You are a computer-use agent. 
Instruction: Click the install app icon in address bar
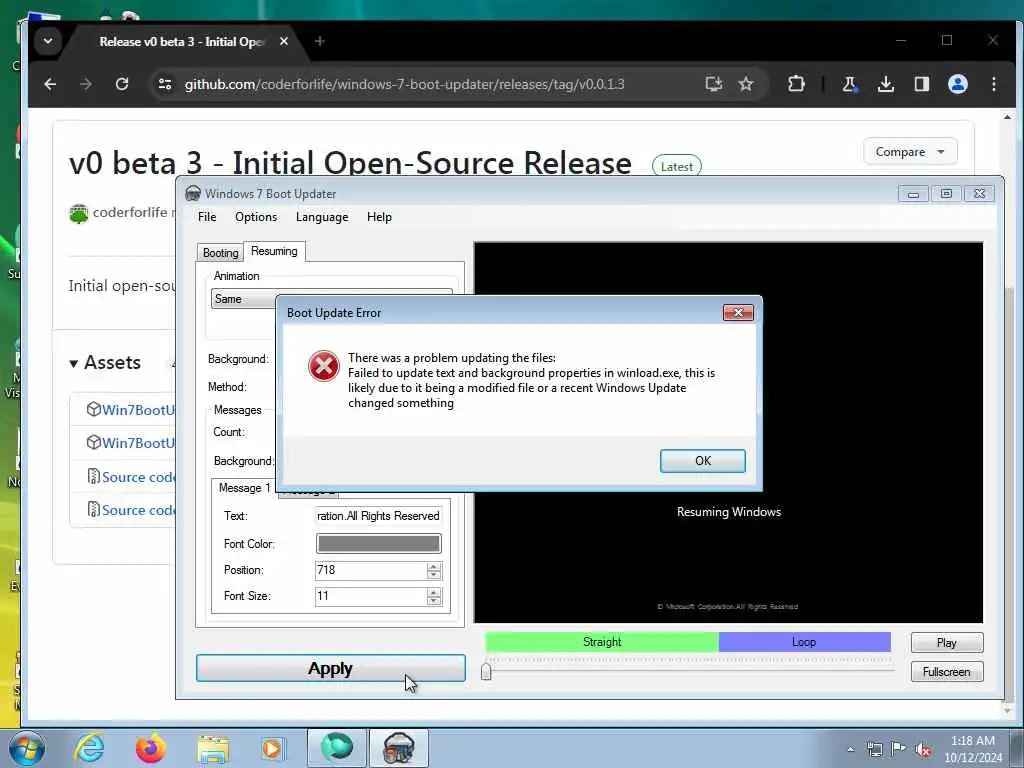pyautogui.click(x=714, y=84)
